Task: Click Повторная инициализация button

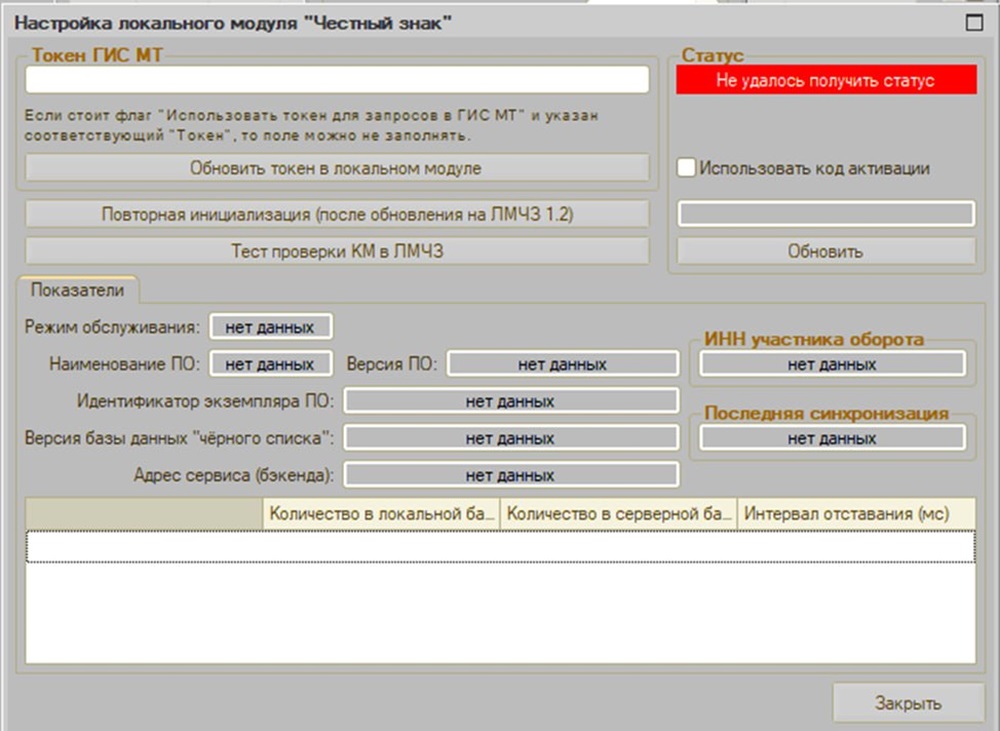Action: point(337,214)
